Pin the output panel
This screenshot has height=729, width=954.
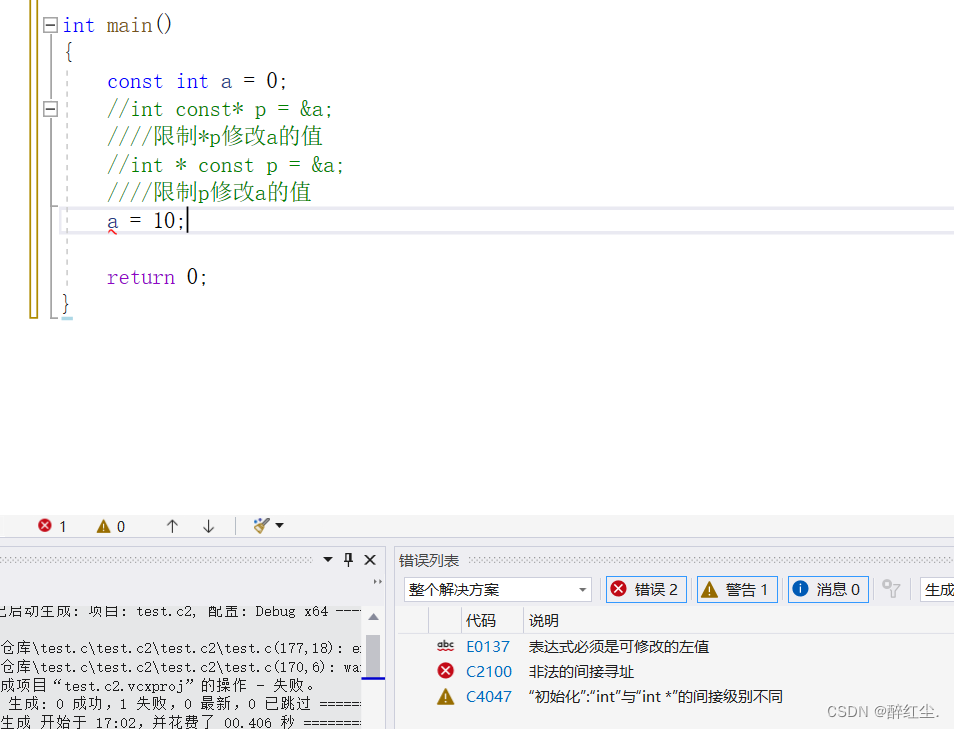pos(348,559)
